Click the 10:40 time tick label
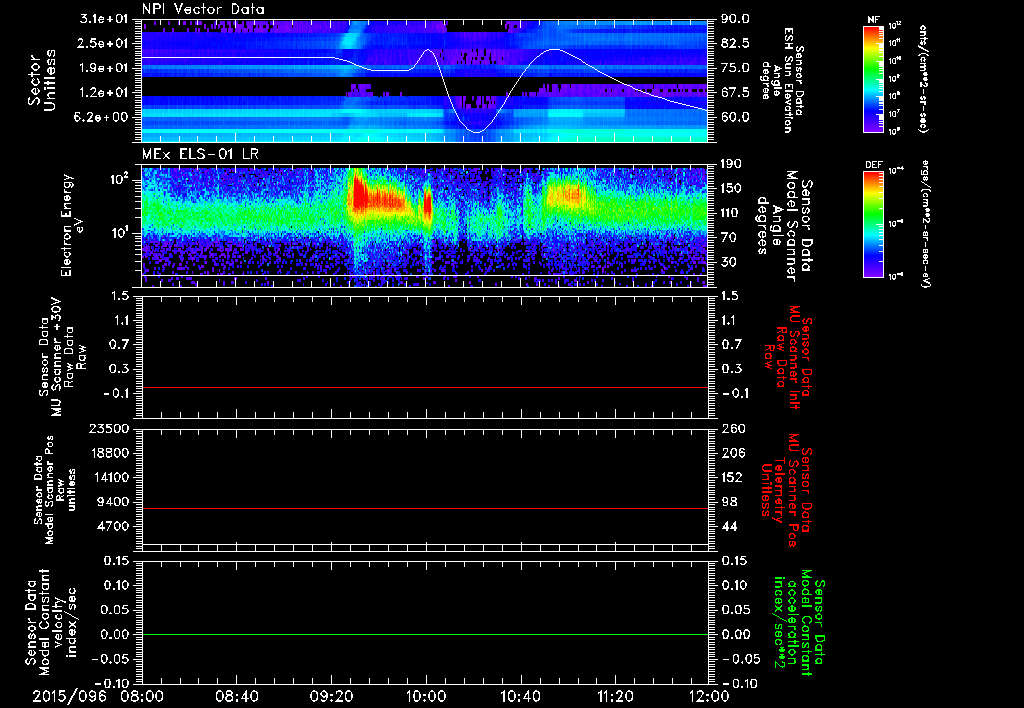Viewport: 1024px width, 708px height. coord(520,695)
